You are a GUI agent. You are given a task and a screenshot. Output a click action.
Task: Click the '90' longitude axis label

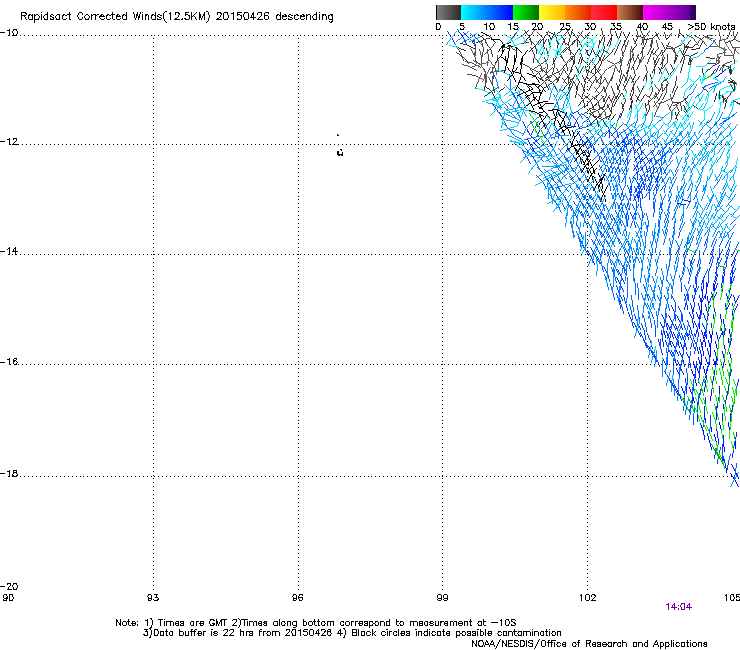[8, 598]
